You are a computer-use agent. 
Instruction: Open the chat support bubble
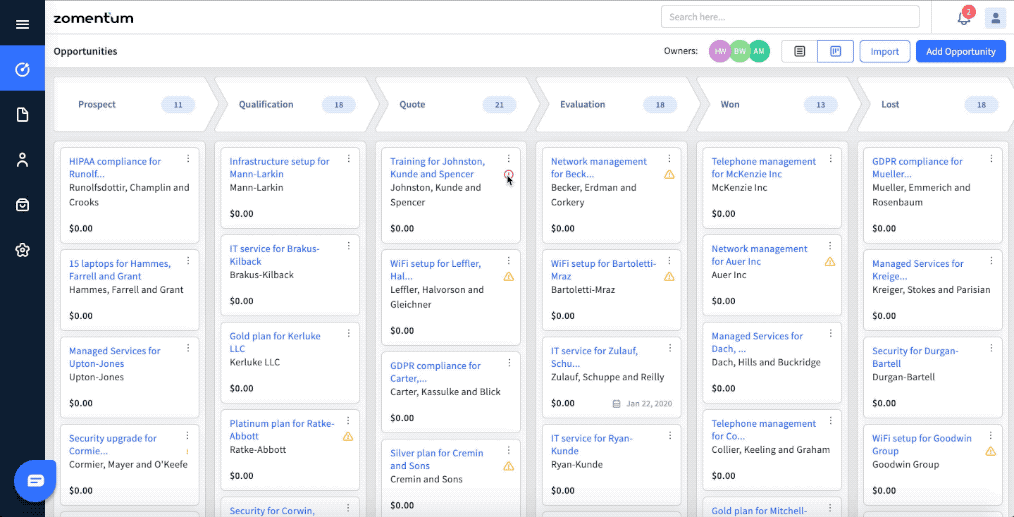[36, 481]
